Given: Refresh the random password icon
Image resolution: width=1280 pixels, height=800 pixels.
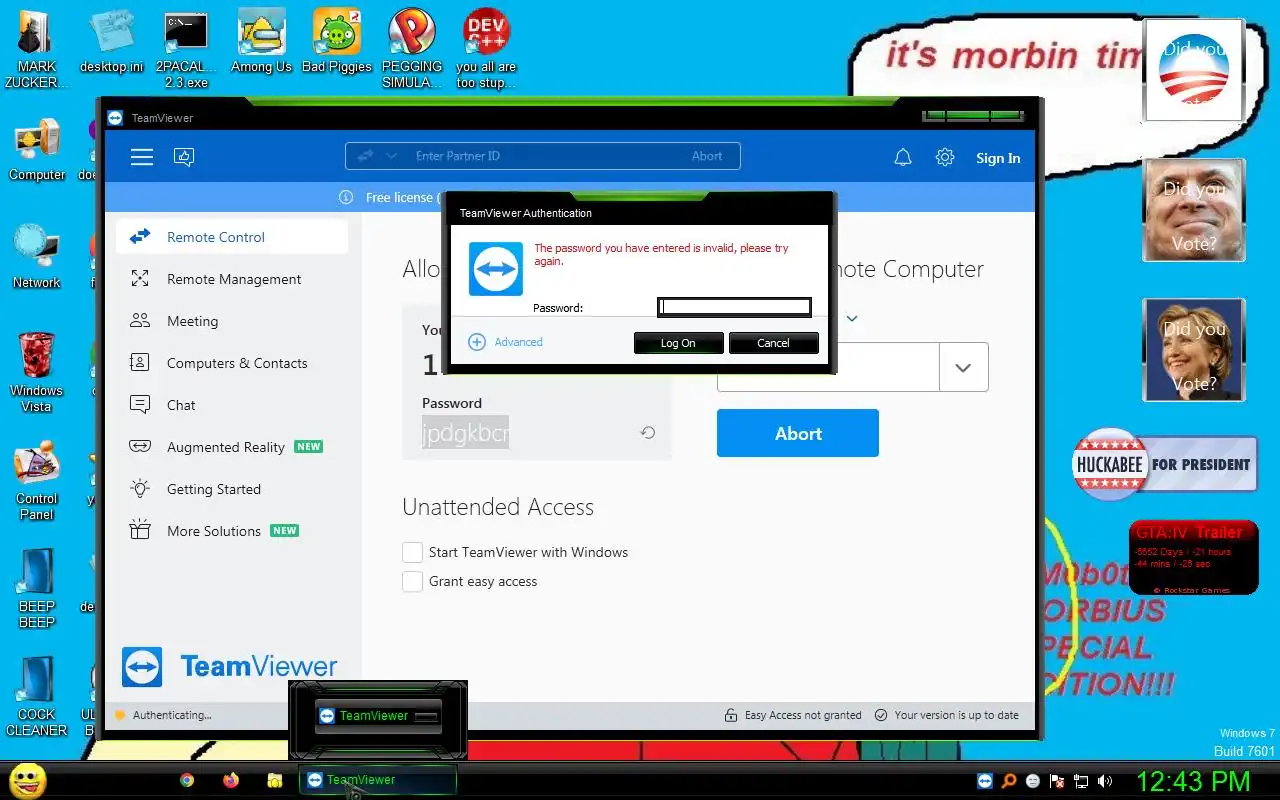Looking at the screenshot, I should (x=648, y=433).
